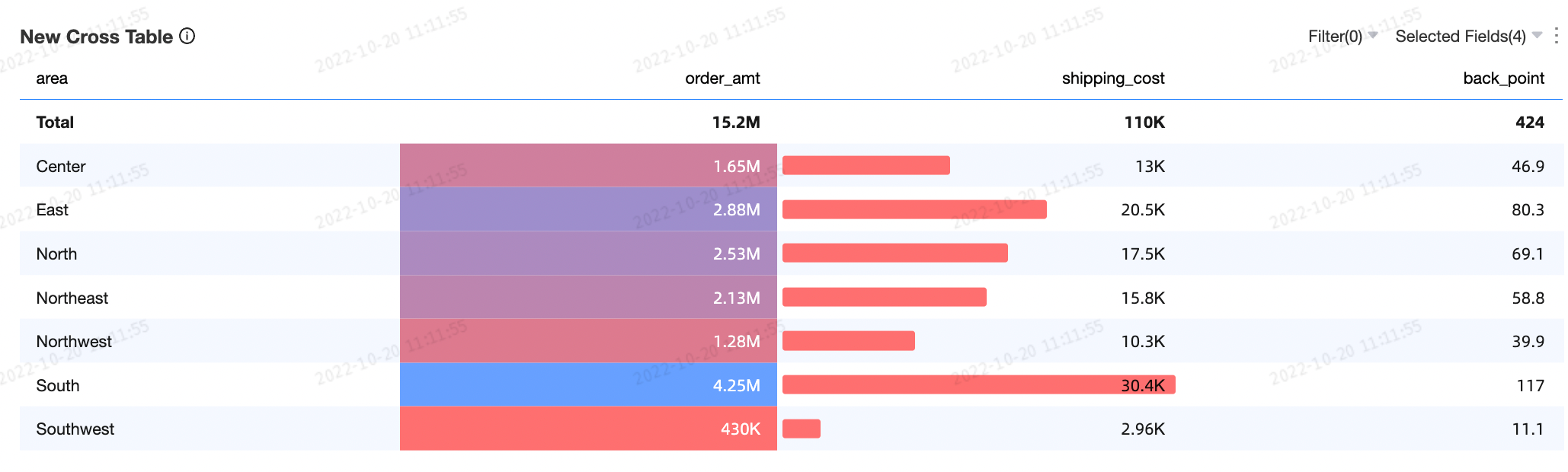Click the info icon beside New Cross Table
The height and width of the screenshot is (472, 1568).
[187, 36]
